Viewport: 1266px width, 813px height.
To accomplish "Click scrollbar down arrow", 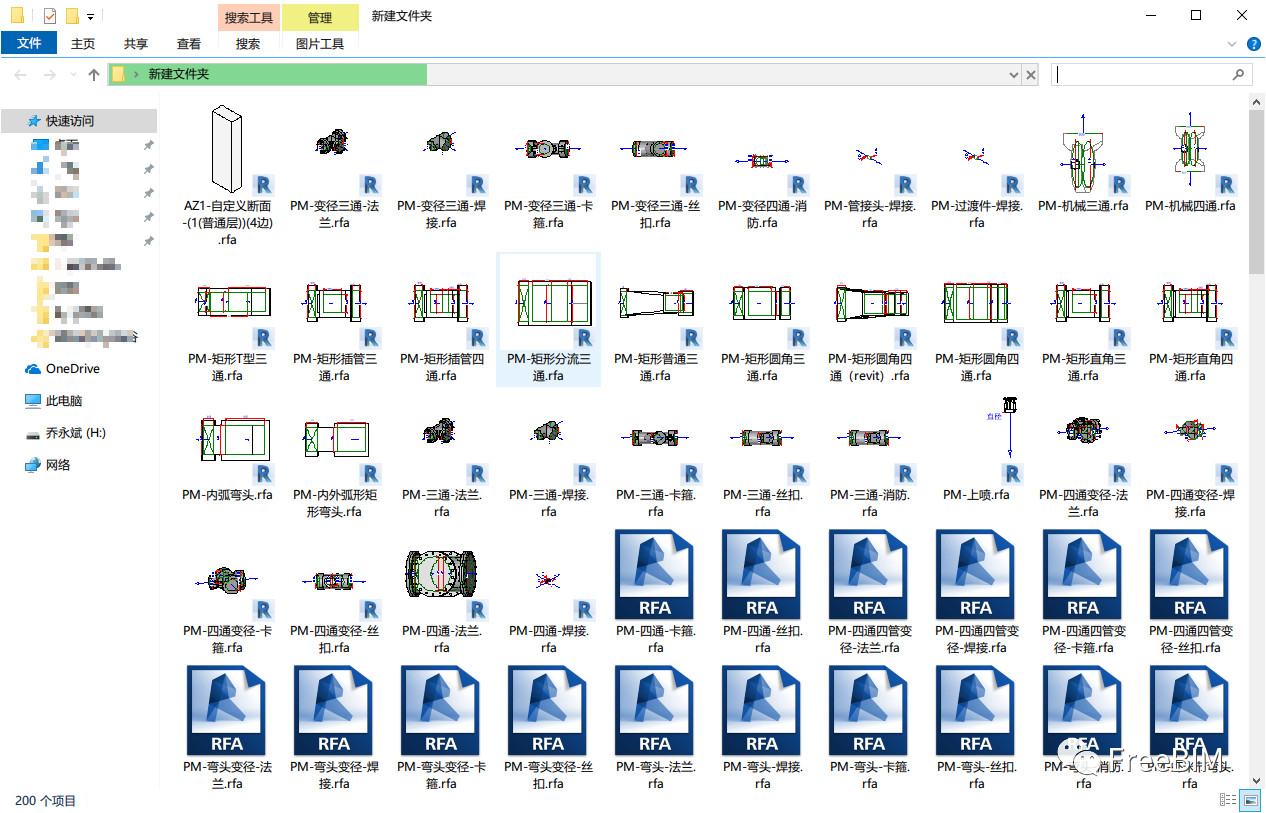I will 1257,780.
